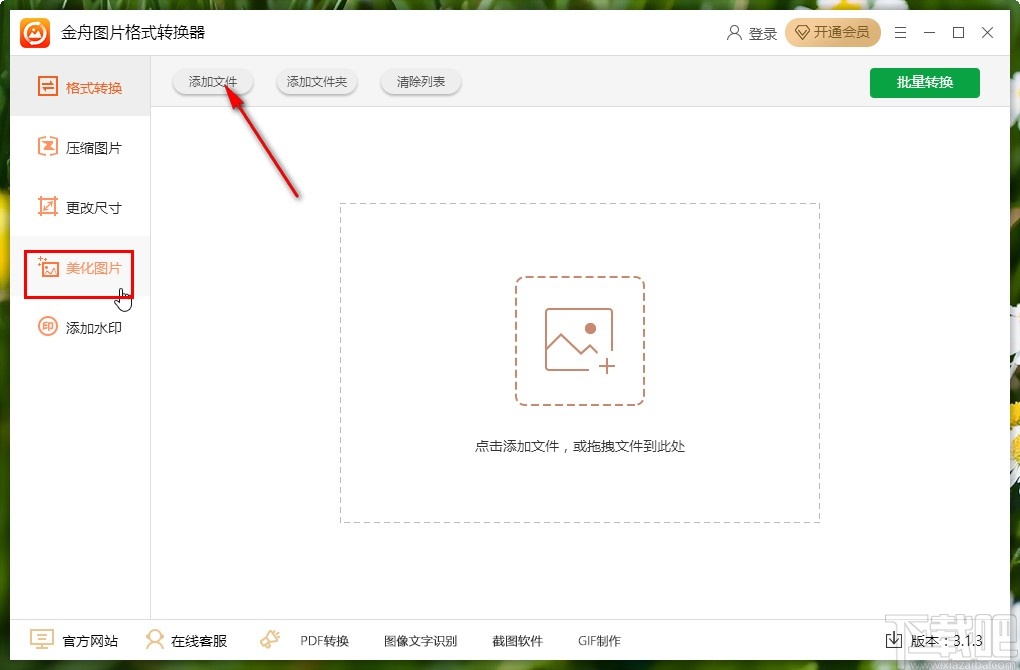This screenshot has width=1020, height=670.
Task: Open the hamburger menu icon
Action: click(899, 32)
